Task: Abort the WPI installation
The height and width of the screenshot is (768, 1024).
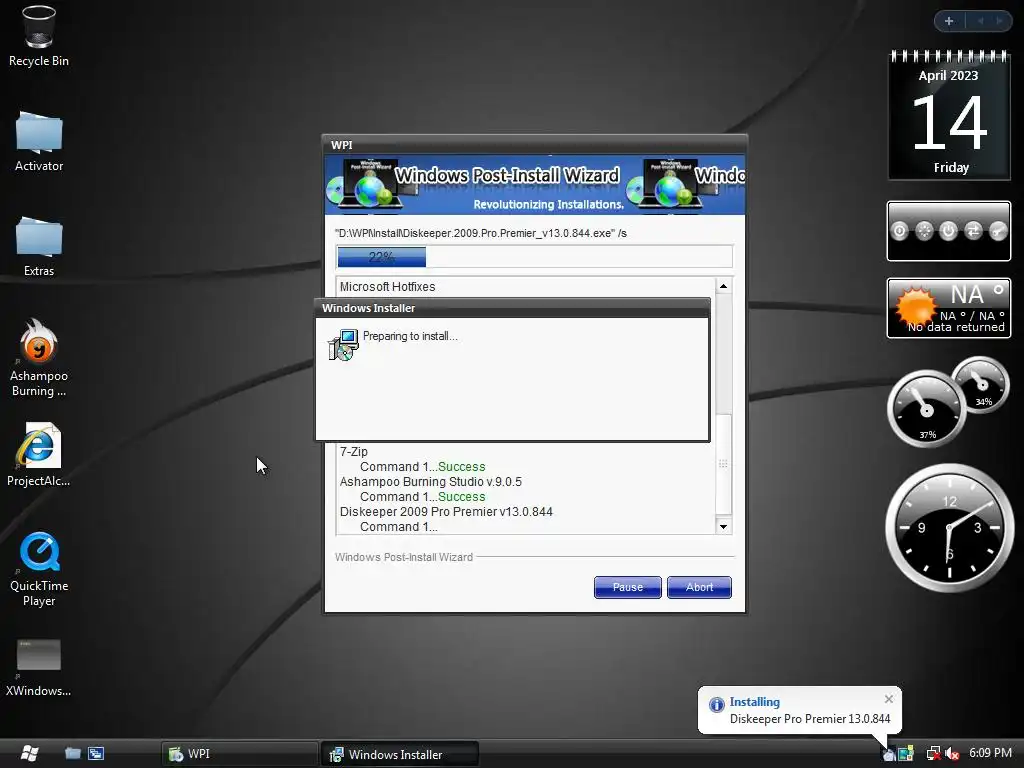Action: [699, 587]
